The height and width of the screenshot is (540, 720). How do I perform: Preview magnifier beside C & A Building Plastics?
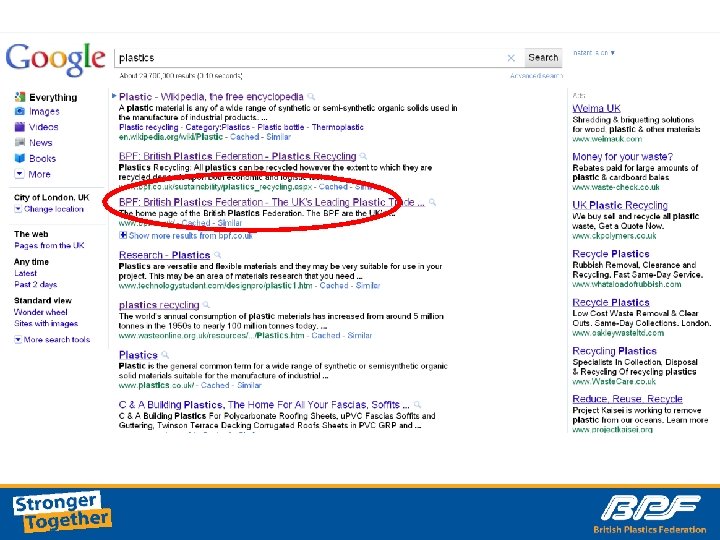tap(417, 405)
